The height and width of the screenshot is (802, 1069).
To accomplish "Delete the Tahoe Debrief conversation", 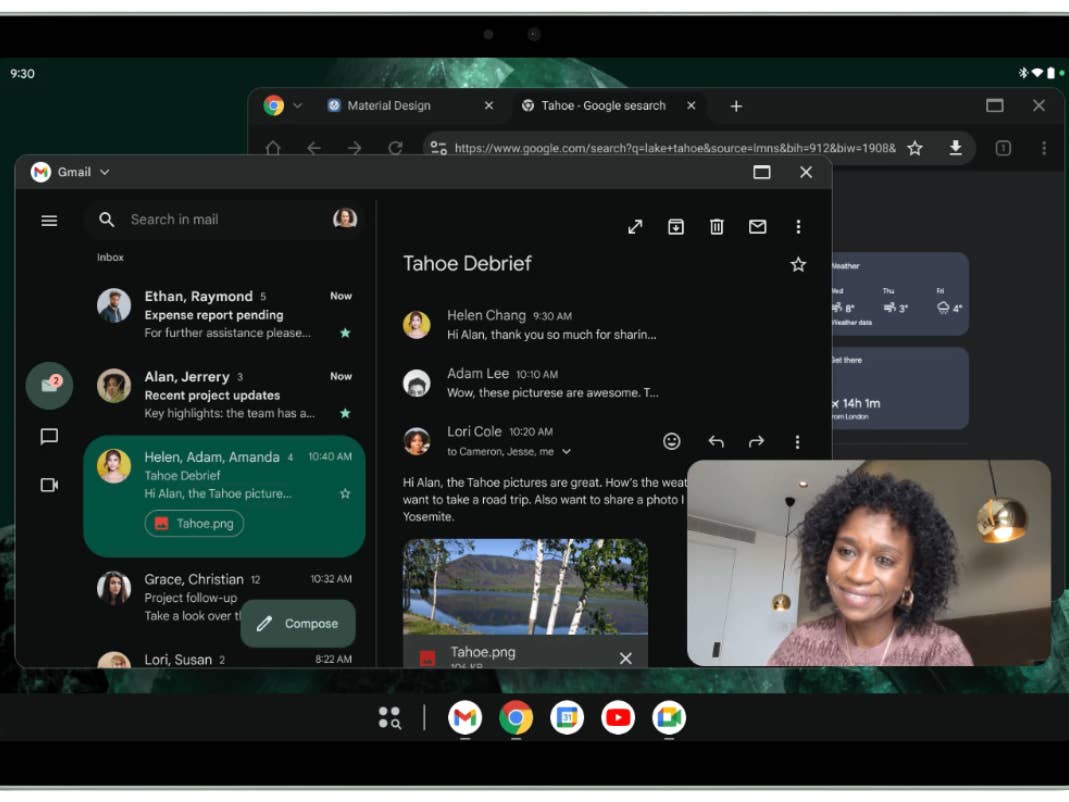I will (x=717, y=226).
